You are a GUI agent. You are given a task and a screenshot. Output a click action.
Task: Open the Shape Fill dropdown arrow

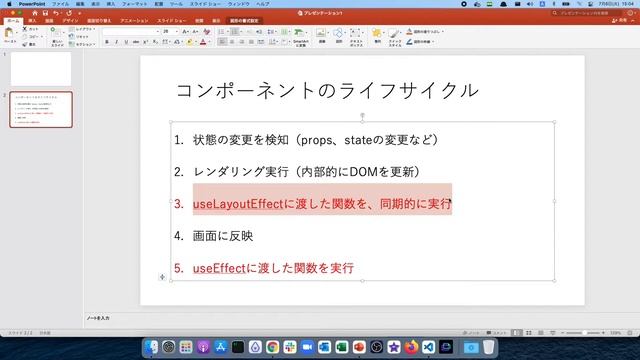click(x=443, y=31)
